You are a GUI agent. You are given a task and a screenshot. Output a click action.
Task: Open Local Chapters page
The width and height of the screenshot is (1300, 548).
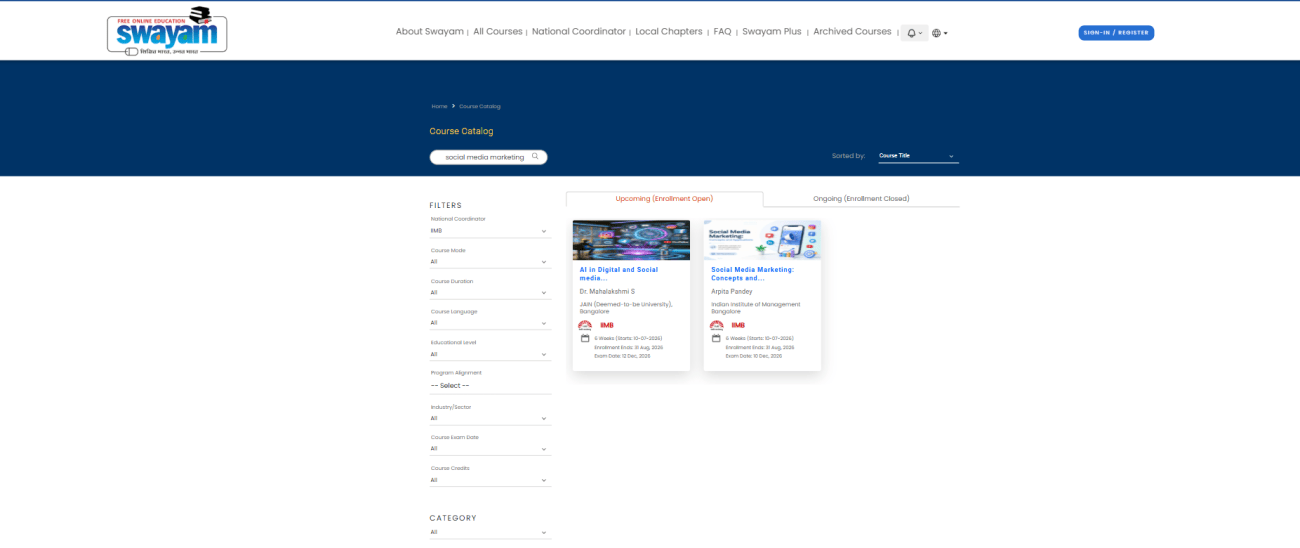tap(669, 32)
